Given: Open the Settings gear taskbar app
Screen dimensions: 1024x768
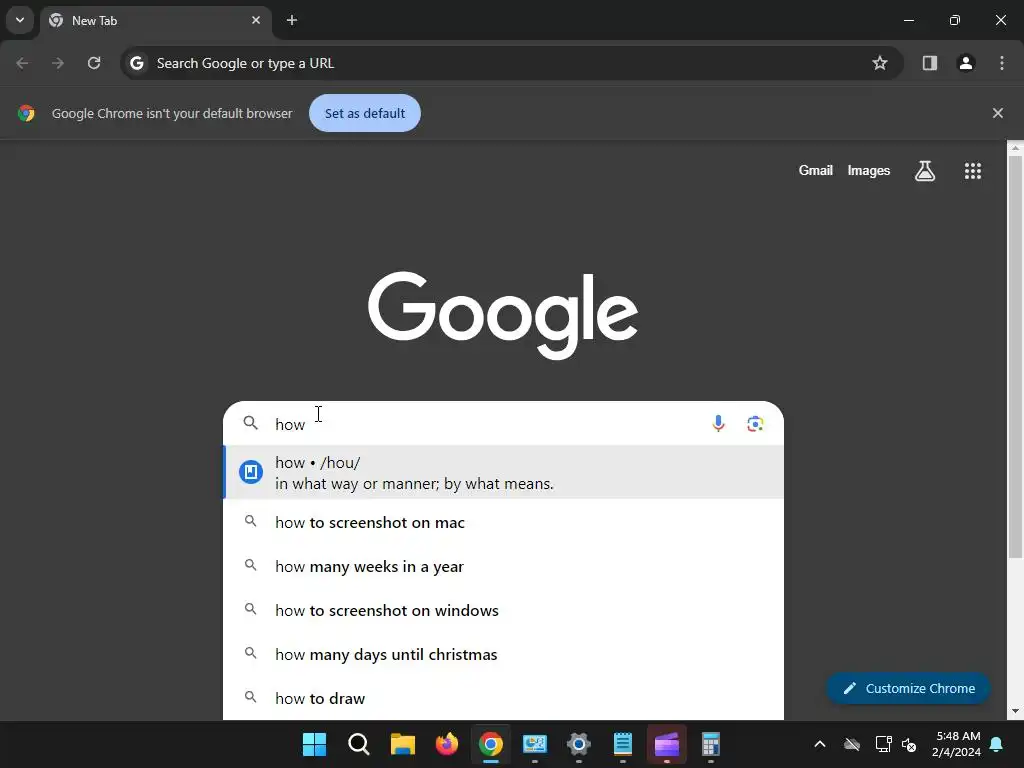Looking at the screenshot, I should pos(579,744).
